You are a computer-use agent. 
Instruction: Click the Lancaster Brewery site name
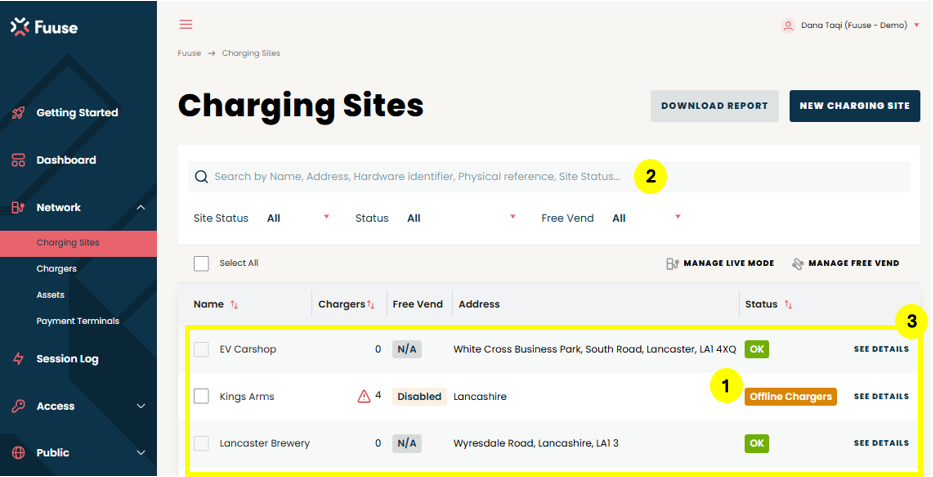(x=265, y=443)
